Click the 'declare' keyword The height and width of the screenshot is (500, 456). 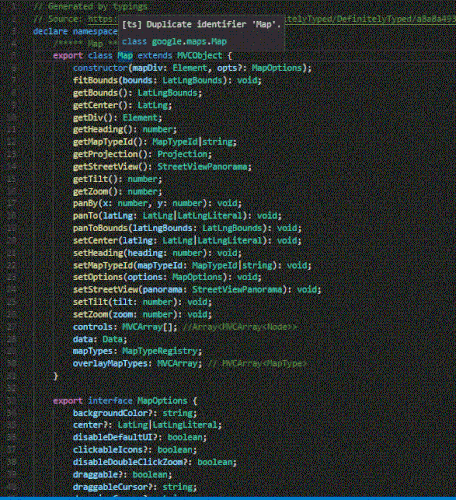(x=50, y=31)
